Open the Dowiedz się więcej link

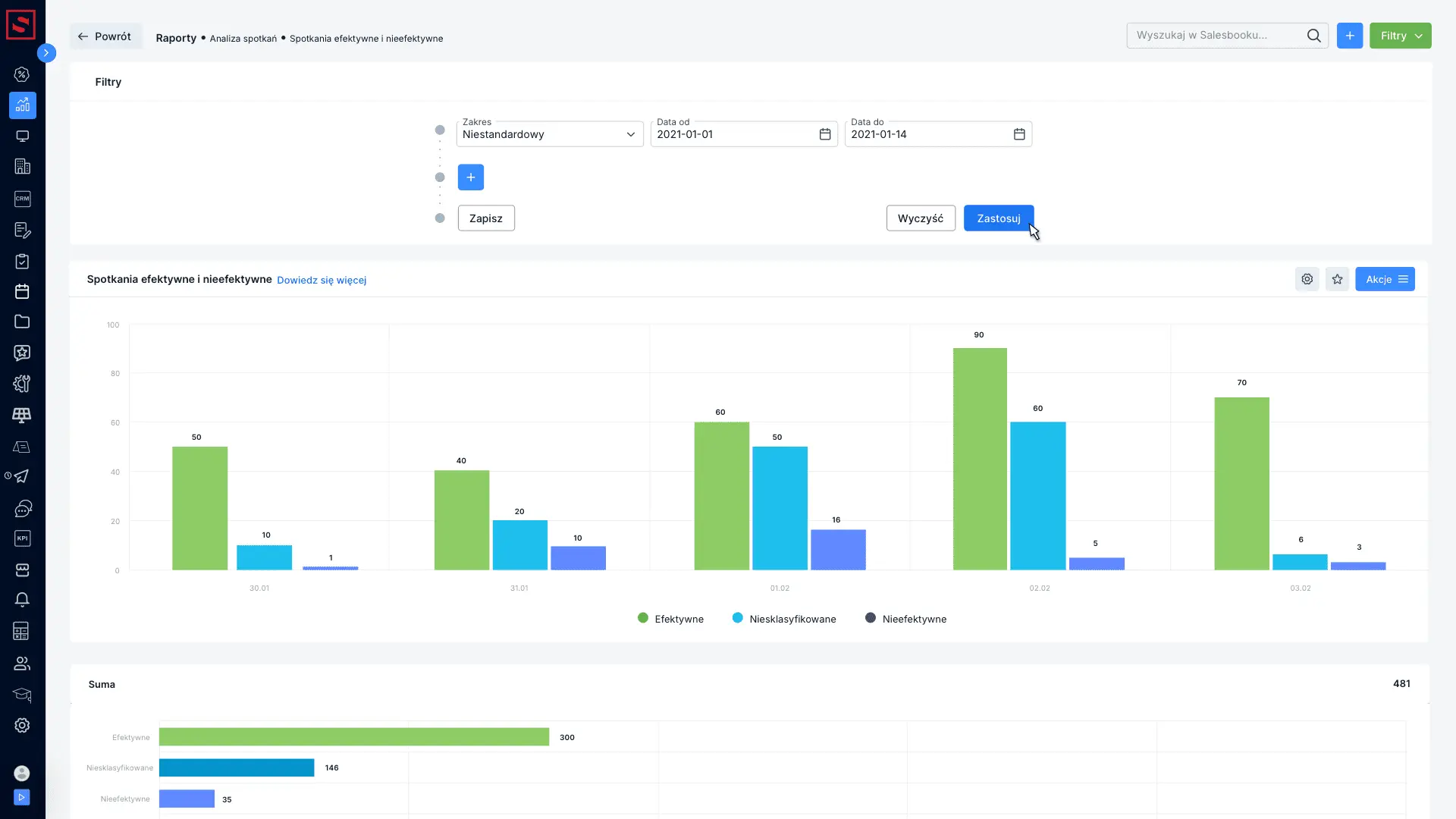coord(322,280)
